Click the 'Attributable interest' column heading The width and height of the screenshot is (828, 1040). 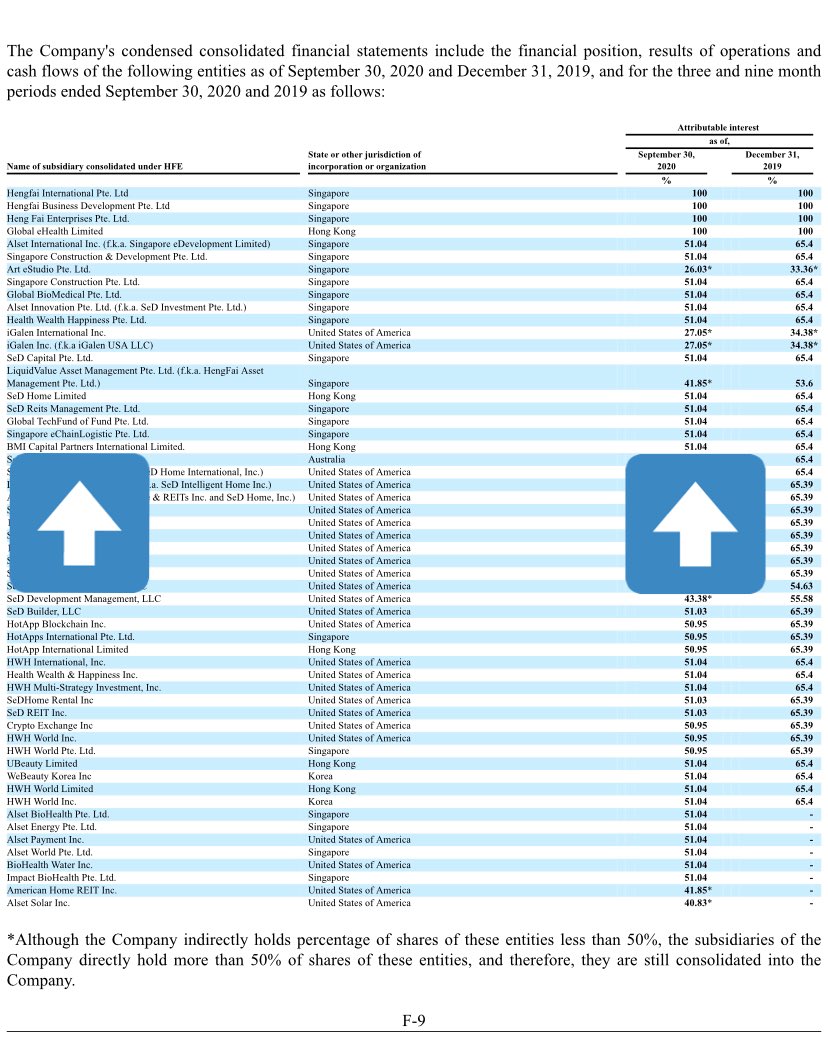click(x=718, y=127)
